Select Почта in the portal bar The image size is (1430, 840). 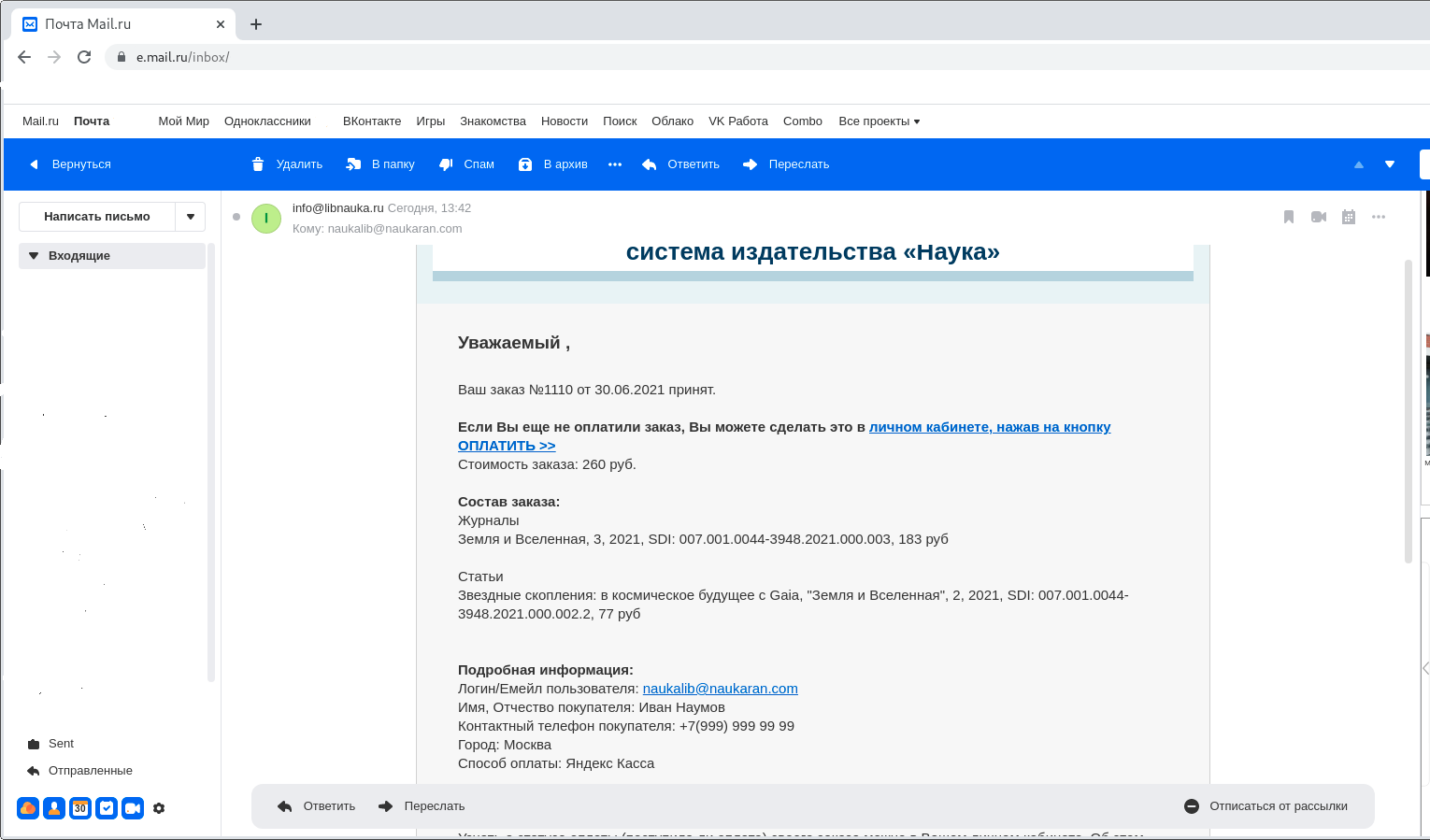(x=92, y=121)
